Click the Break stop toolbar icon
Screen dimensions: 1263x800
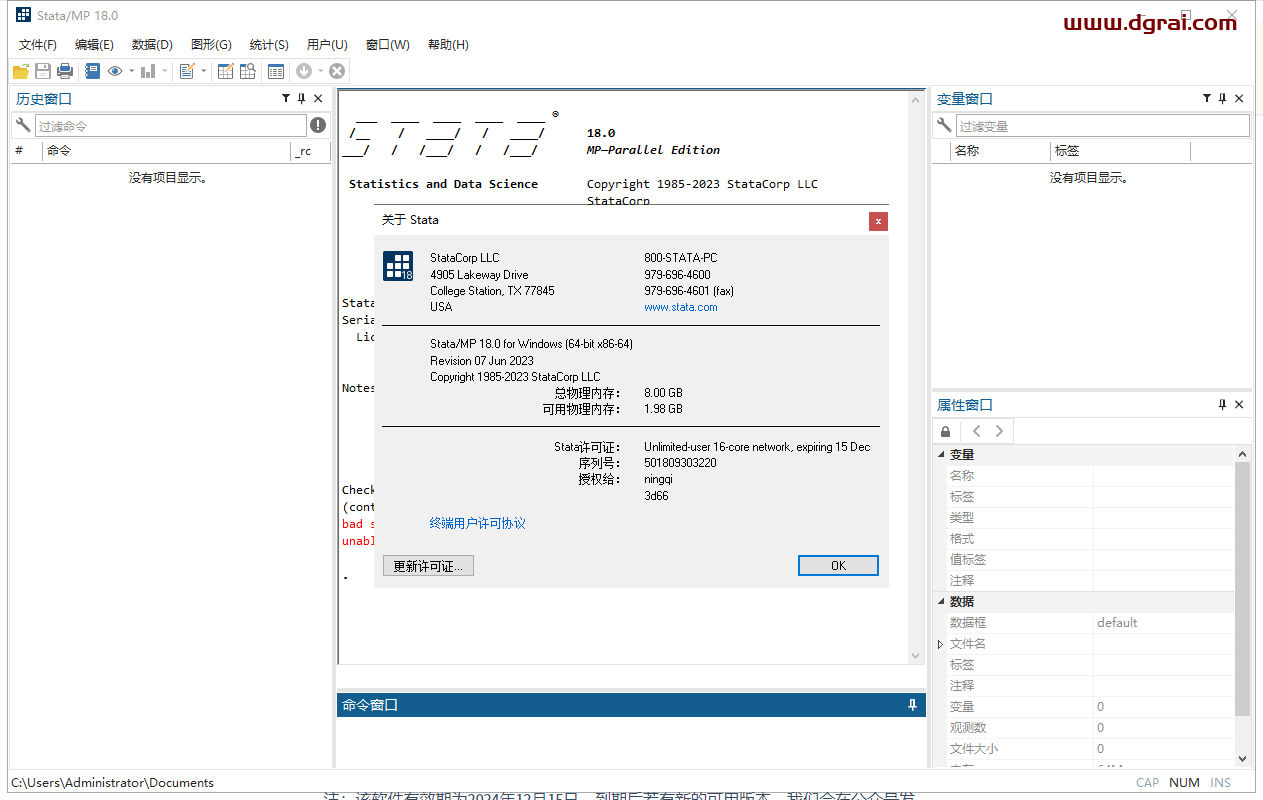(337, 71)
